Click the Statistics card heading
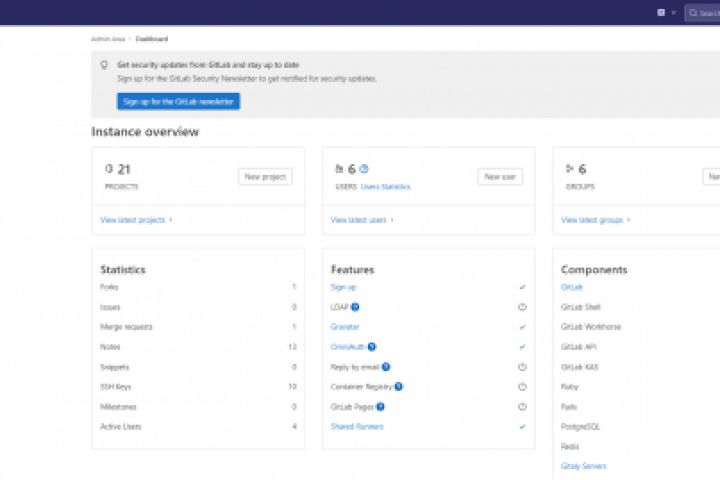This screenshot has width=720, height=480. 123,270
